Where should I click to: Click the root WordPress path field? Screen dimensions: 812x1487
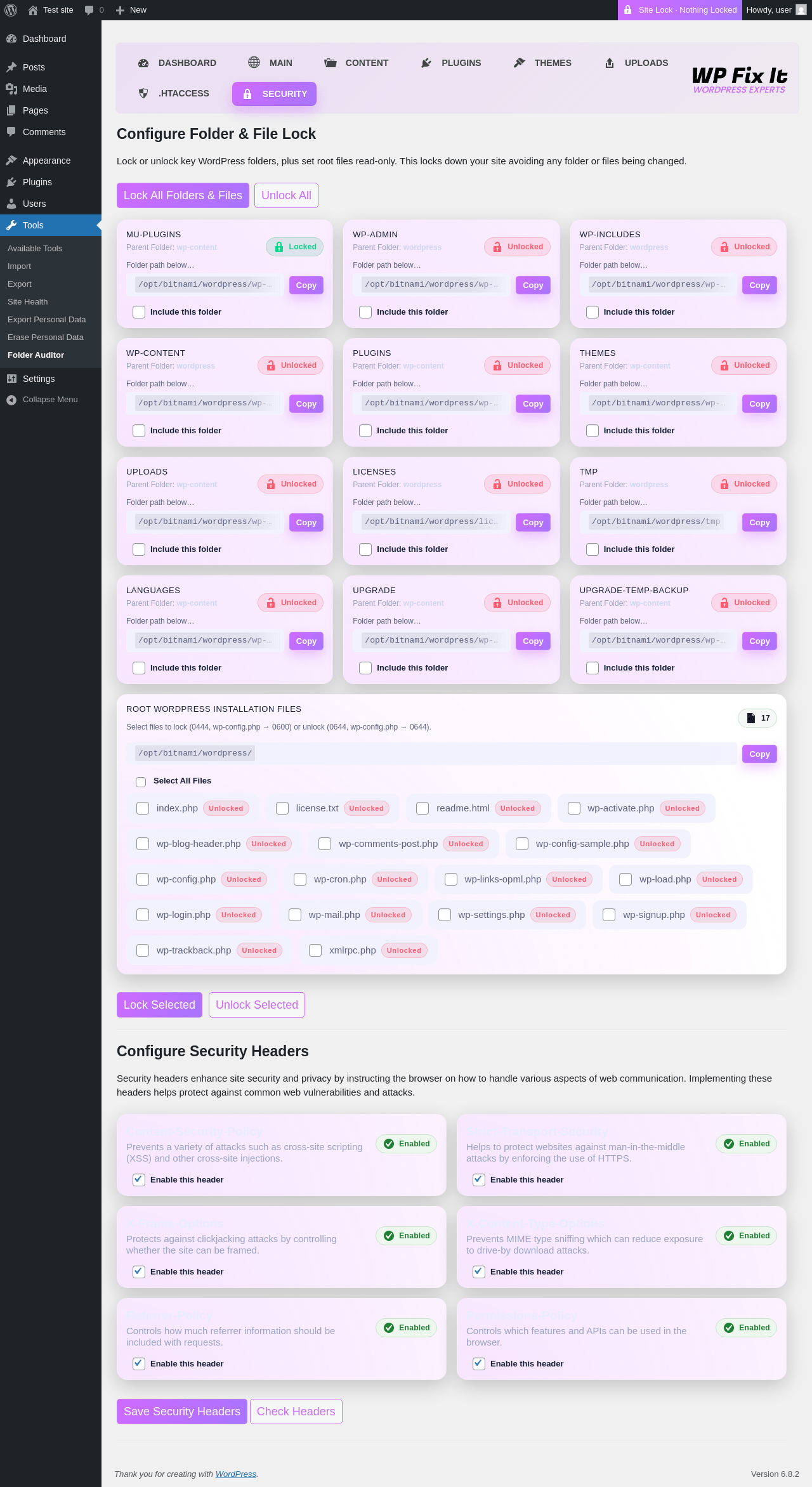431,754
